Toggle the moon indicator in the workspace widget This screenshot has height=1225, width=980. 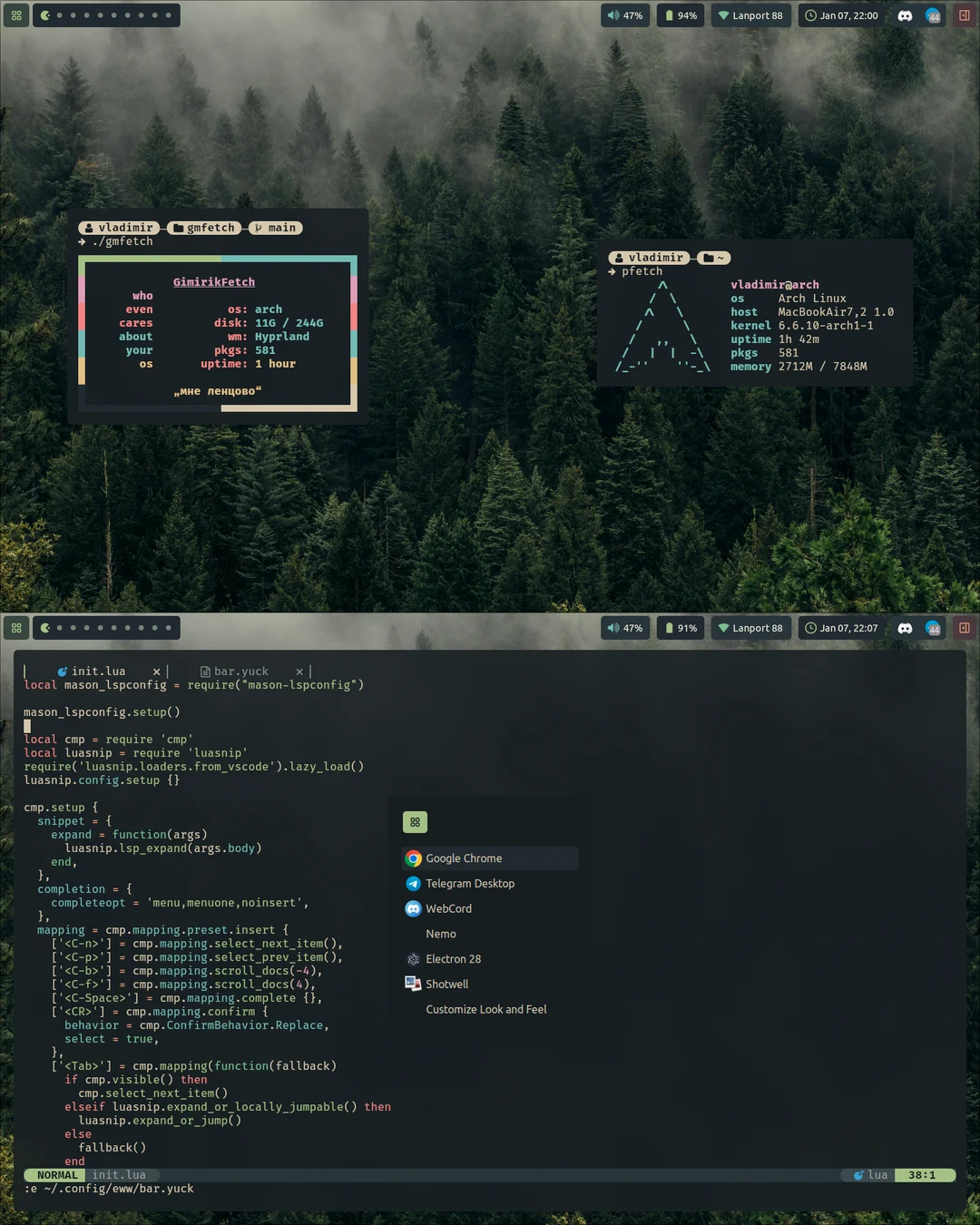[44, 15]
